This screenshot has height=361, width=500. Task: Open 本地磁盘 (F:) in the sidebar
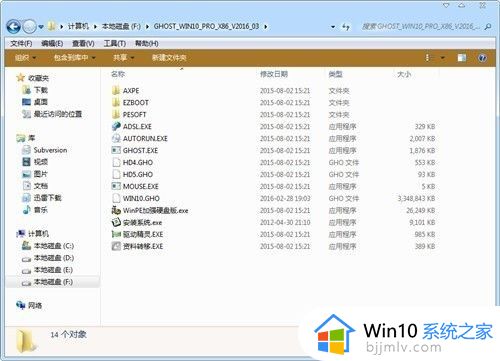pos(53,282)
